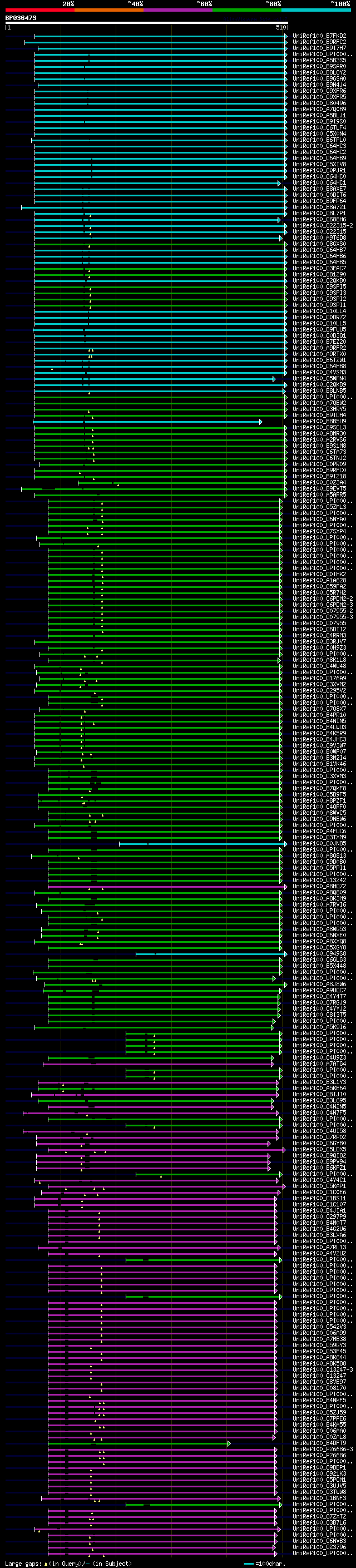Image resolution: width=356 pixels, height=1568 pixels.
Task: Click hit label UniRef100_C0Z3A4
Action: (319, 483)
